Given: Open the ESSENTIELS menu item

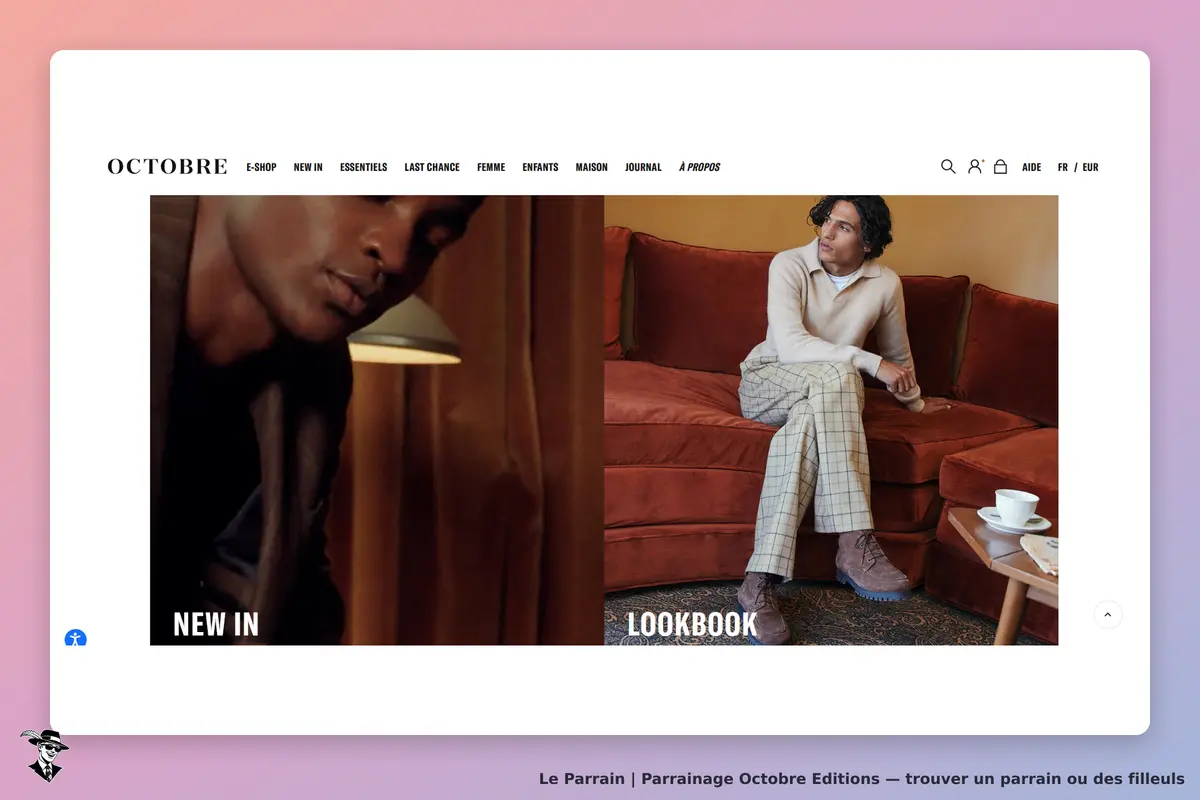Looking at the screenshot, I should 363,167.
